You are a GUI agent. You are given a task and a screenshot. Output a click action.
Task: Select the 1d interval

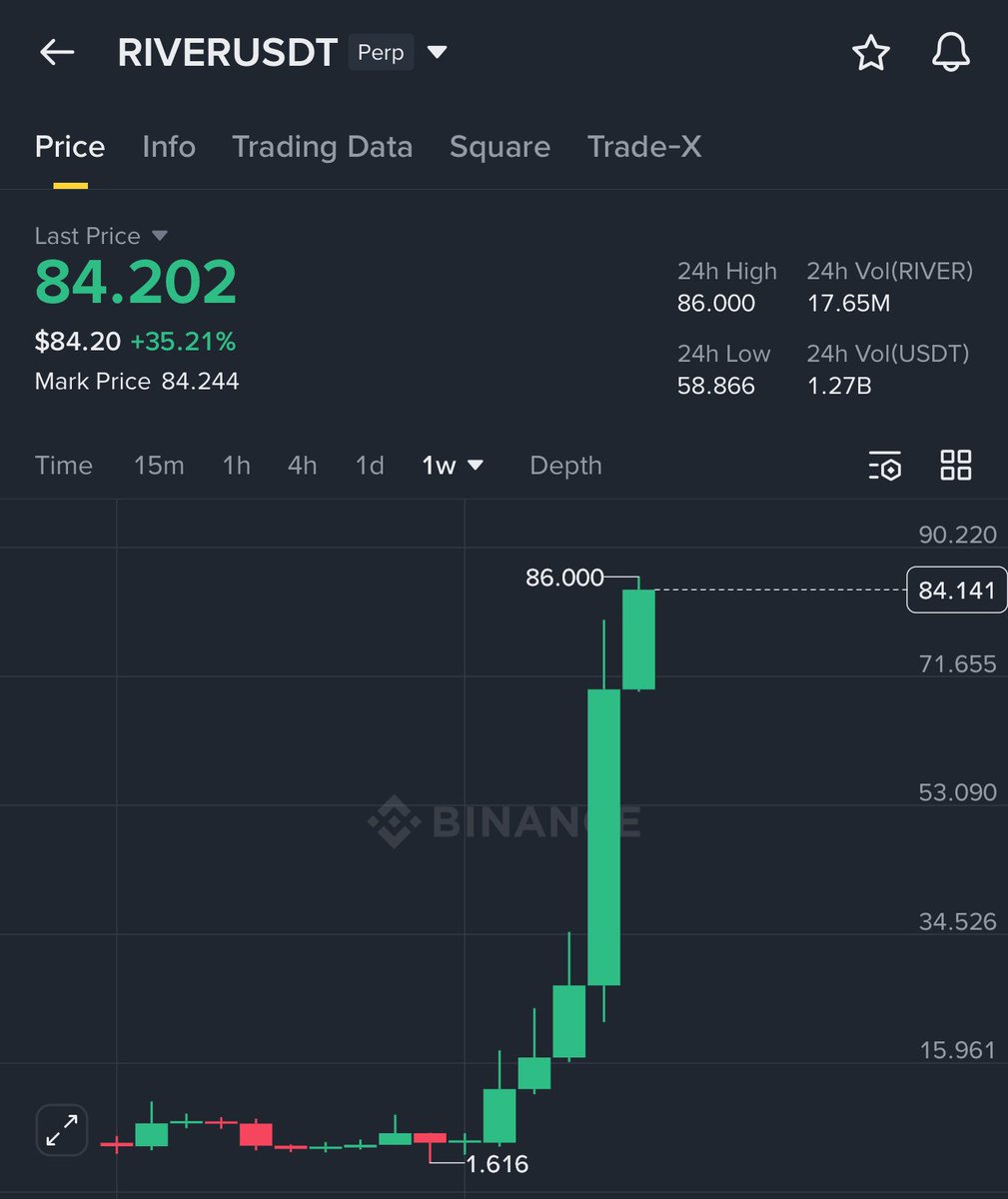370,466
